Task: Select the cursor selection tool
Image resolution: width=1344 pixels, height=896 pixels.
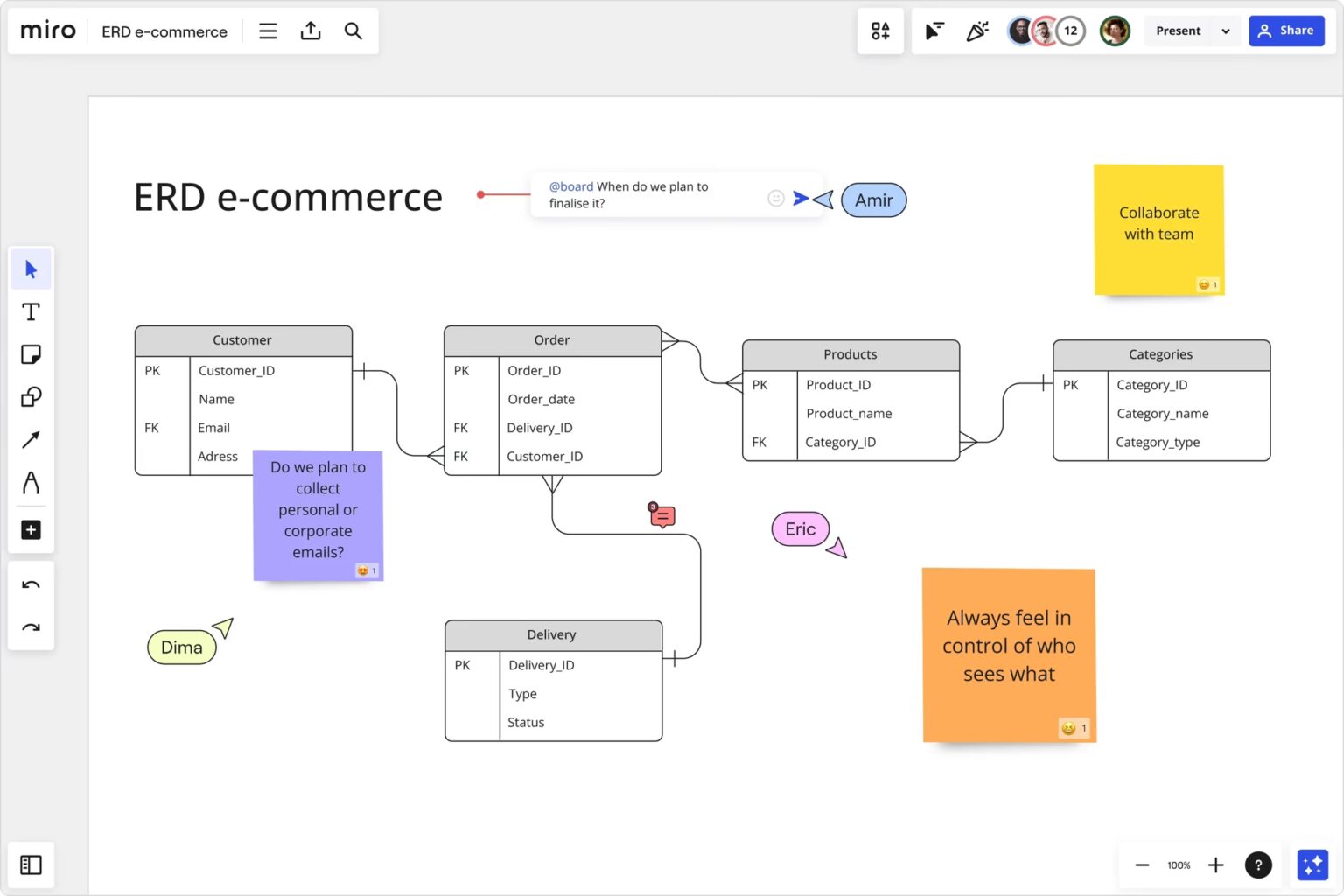Action: pyautogui.click(x=31, y=269)
